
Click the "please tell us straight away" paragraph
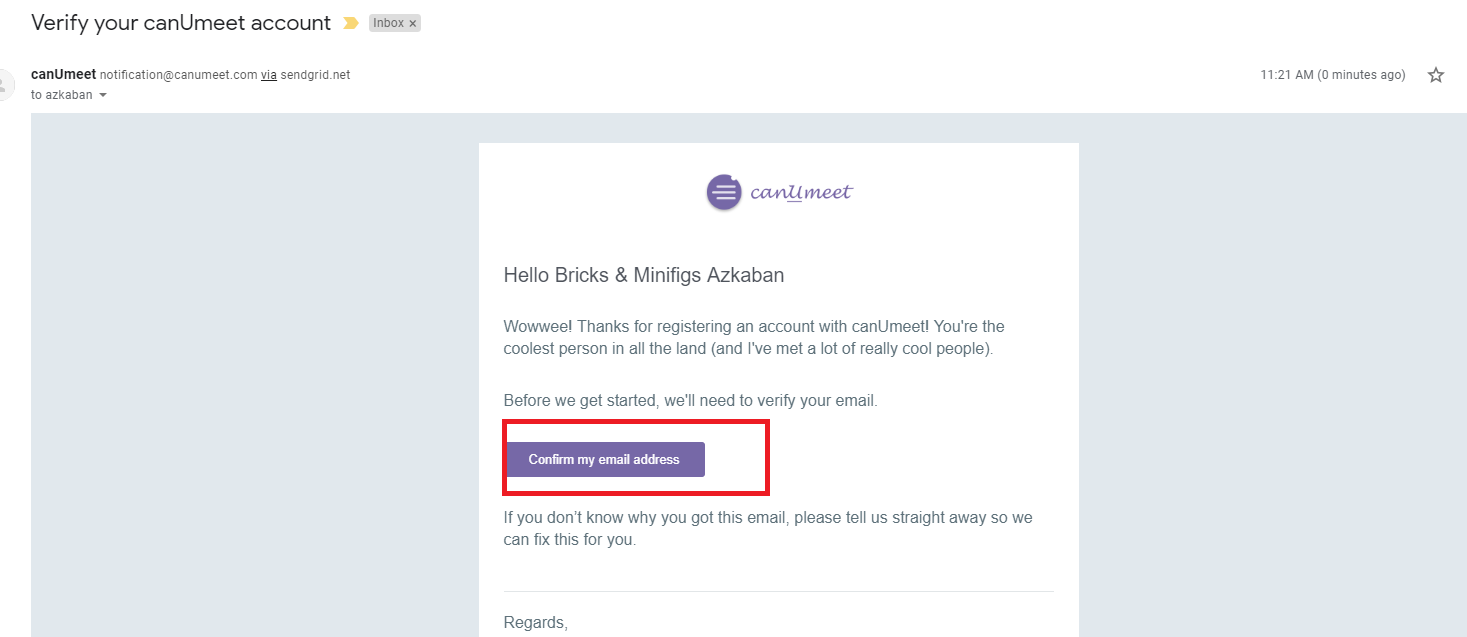click(x=768, y=529)
